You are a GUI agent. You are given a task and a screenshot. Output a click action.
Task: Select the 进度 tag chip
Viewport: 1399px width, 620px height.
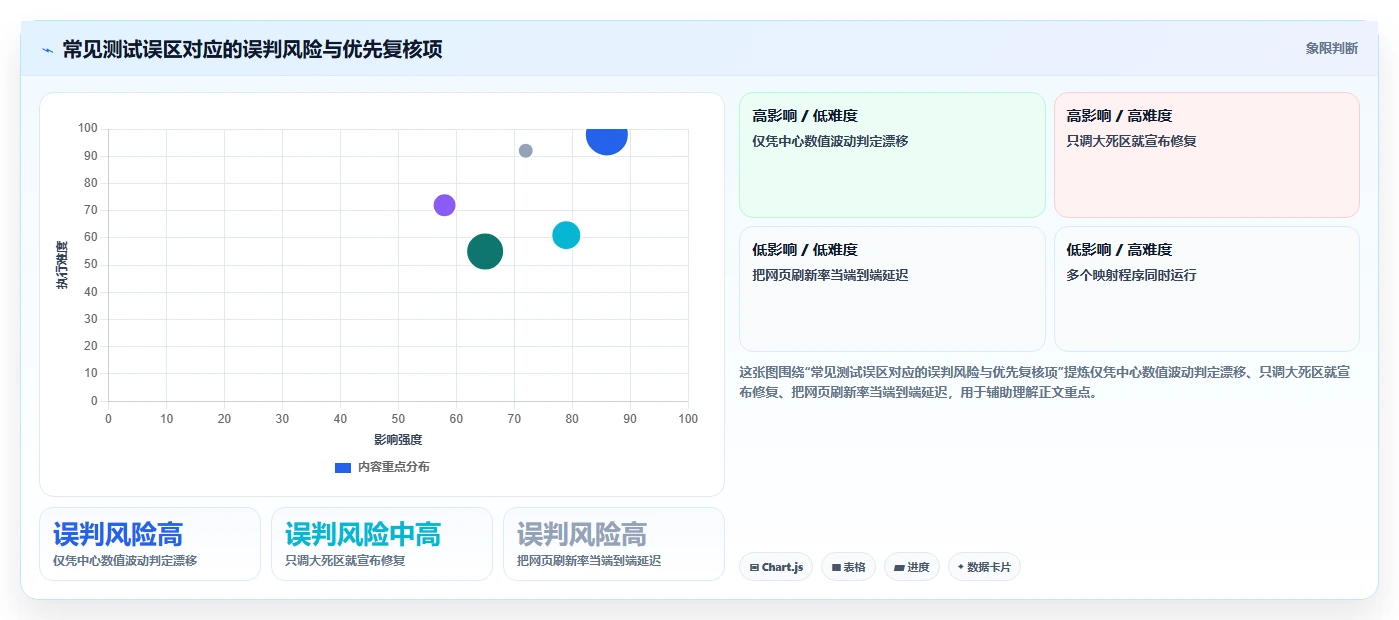tap(912, 567)
